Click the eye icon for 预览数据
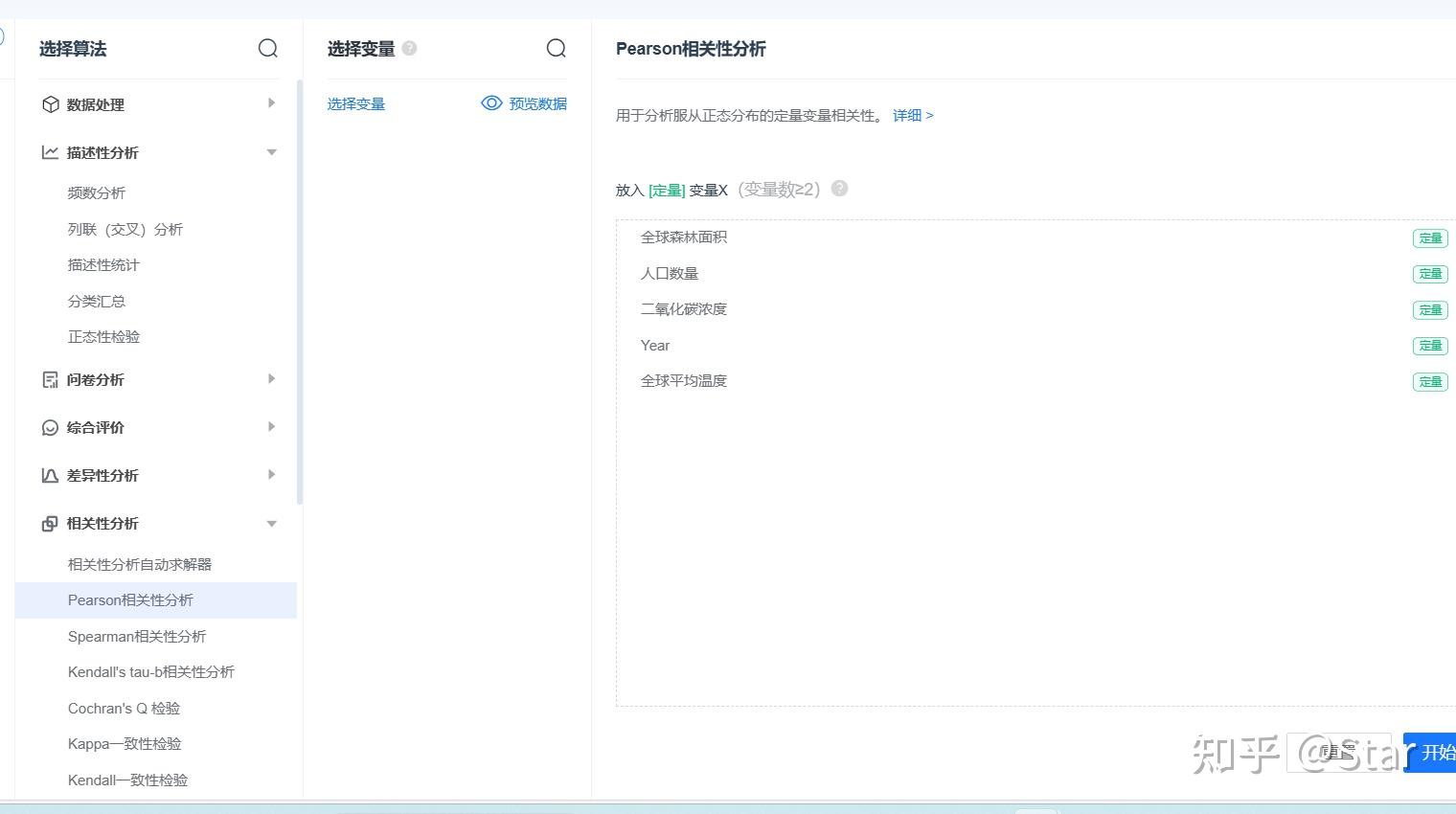Viewport: 1456px width, 814px height. pyautogui.click(x=491, y=103)
